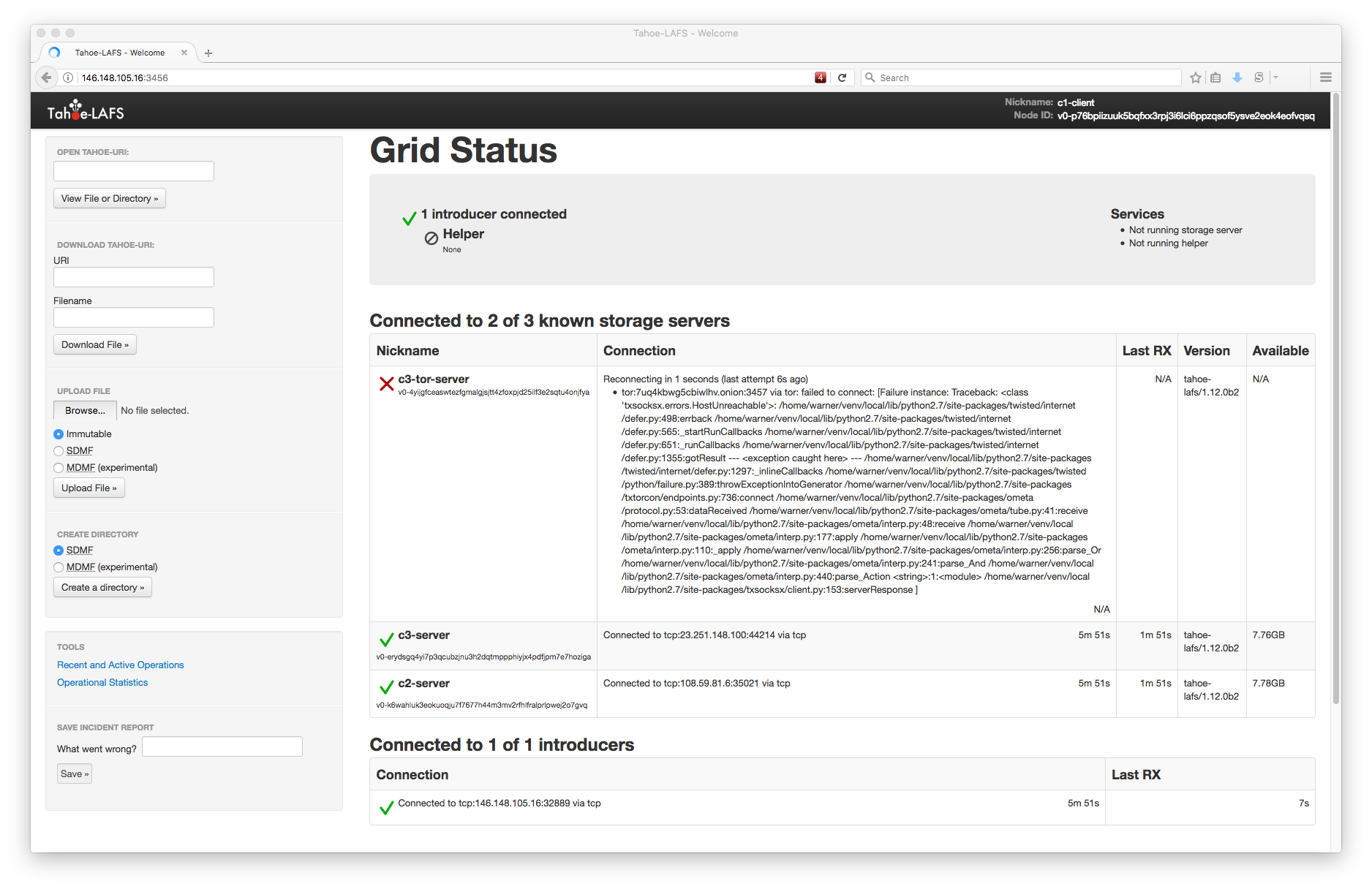Click Connected to tcp:23.251.148.100:44214 text
This screenshot has width=1372, height=889.
click(704, 635)
